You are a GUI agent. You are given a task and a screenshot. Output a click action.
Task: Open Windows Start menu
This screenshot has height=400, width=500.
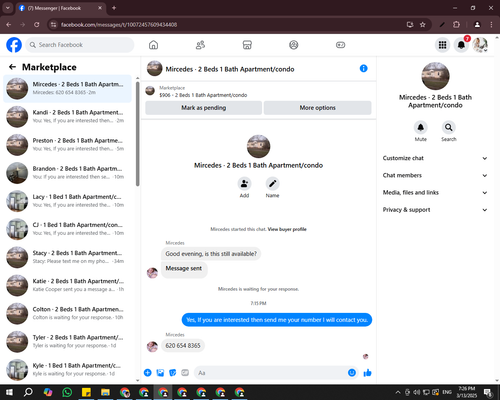[9, 392]
